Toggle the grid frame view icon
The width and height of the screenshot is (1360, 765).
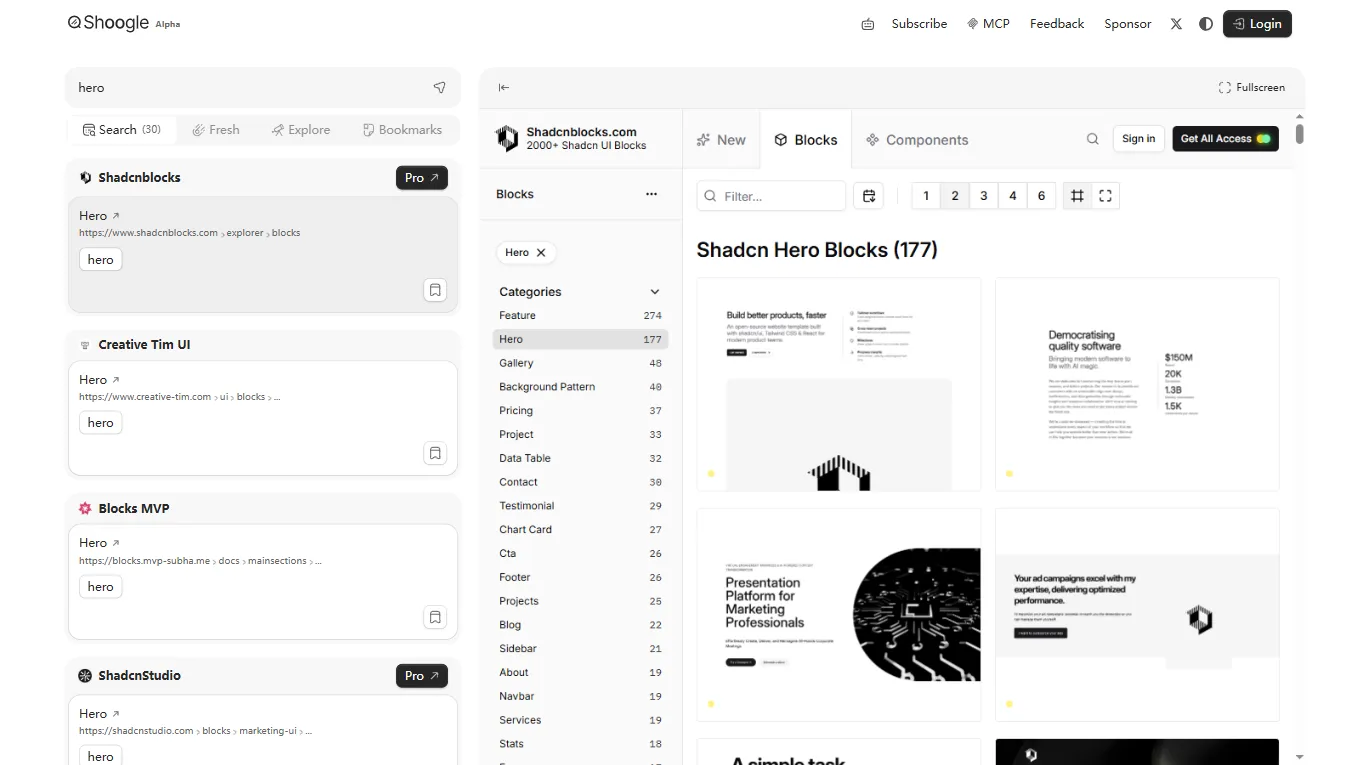coord(1077,196)
